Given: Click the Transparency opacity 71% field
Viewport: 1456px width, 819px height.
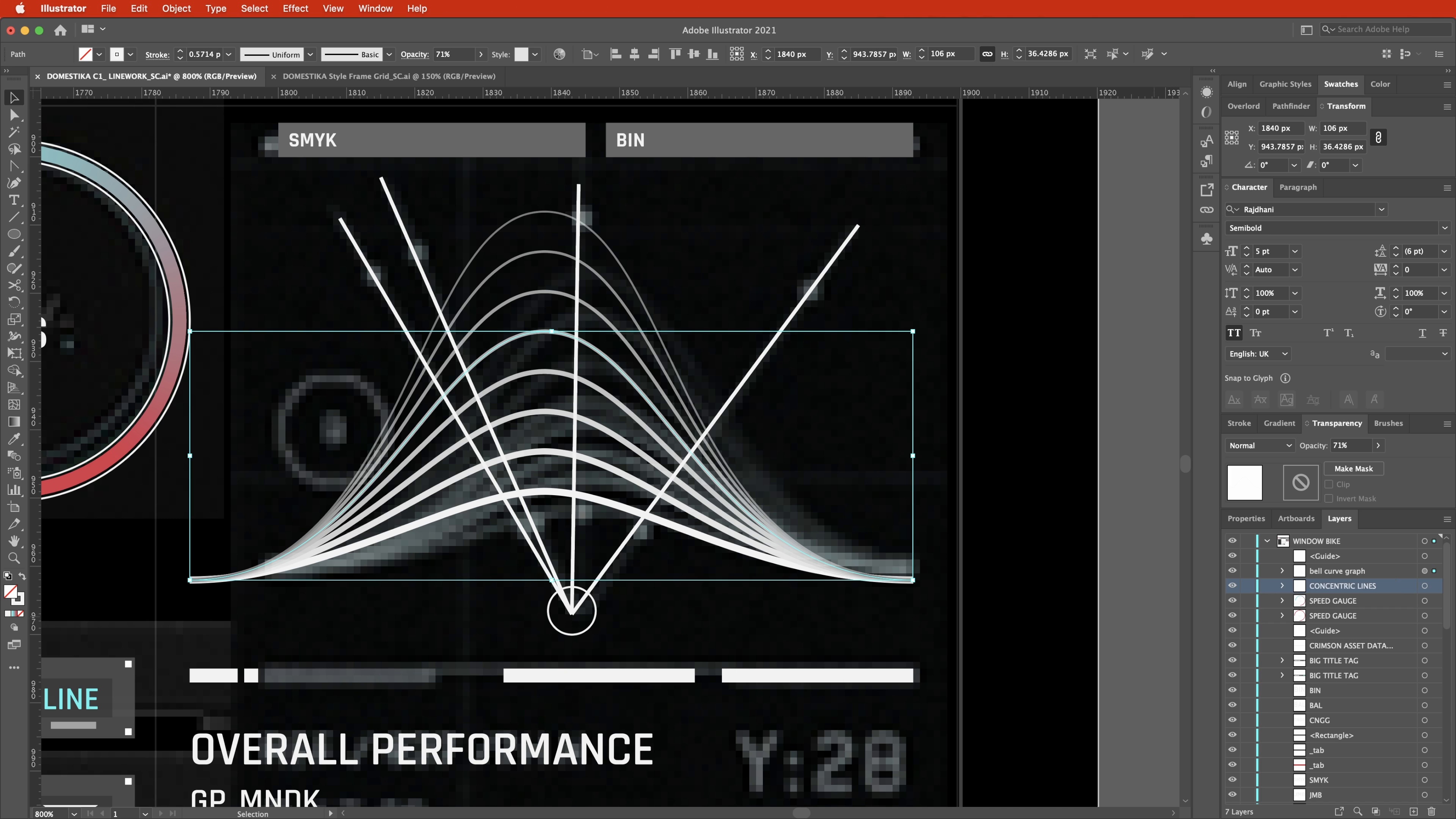Looking at the screenshot, I should click(x=1350, y=446).
